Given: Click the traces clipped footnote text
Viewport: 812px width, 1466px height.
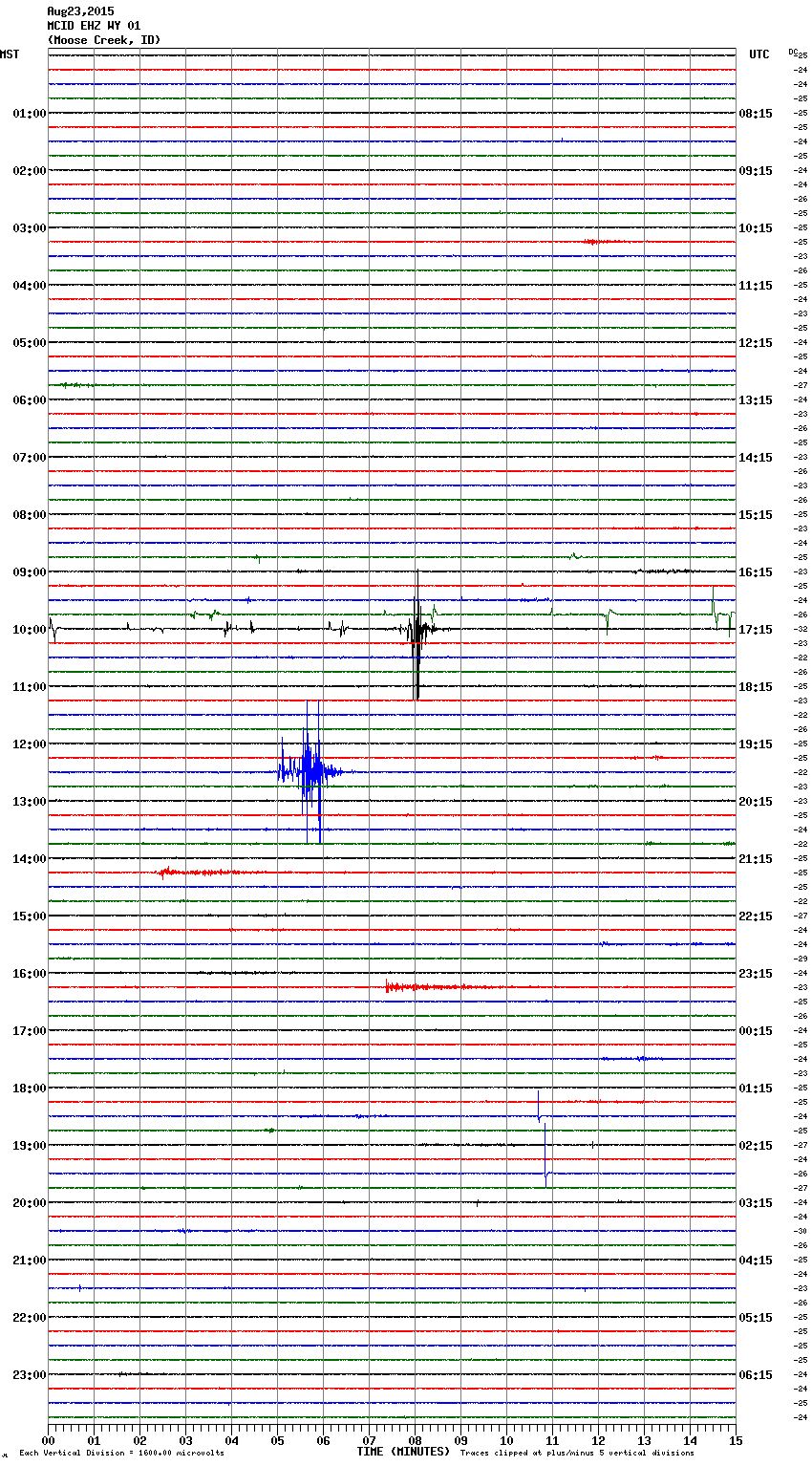Looking at the screenshot, I should (577, 1454).
